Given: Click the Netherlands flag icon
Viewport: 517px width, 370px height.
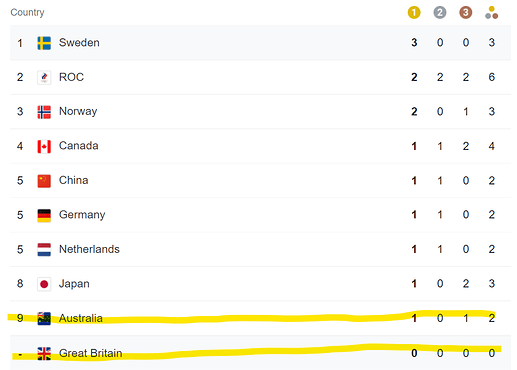Looking at the screenshot, I should coord(44,250).
